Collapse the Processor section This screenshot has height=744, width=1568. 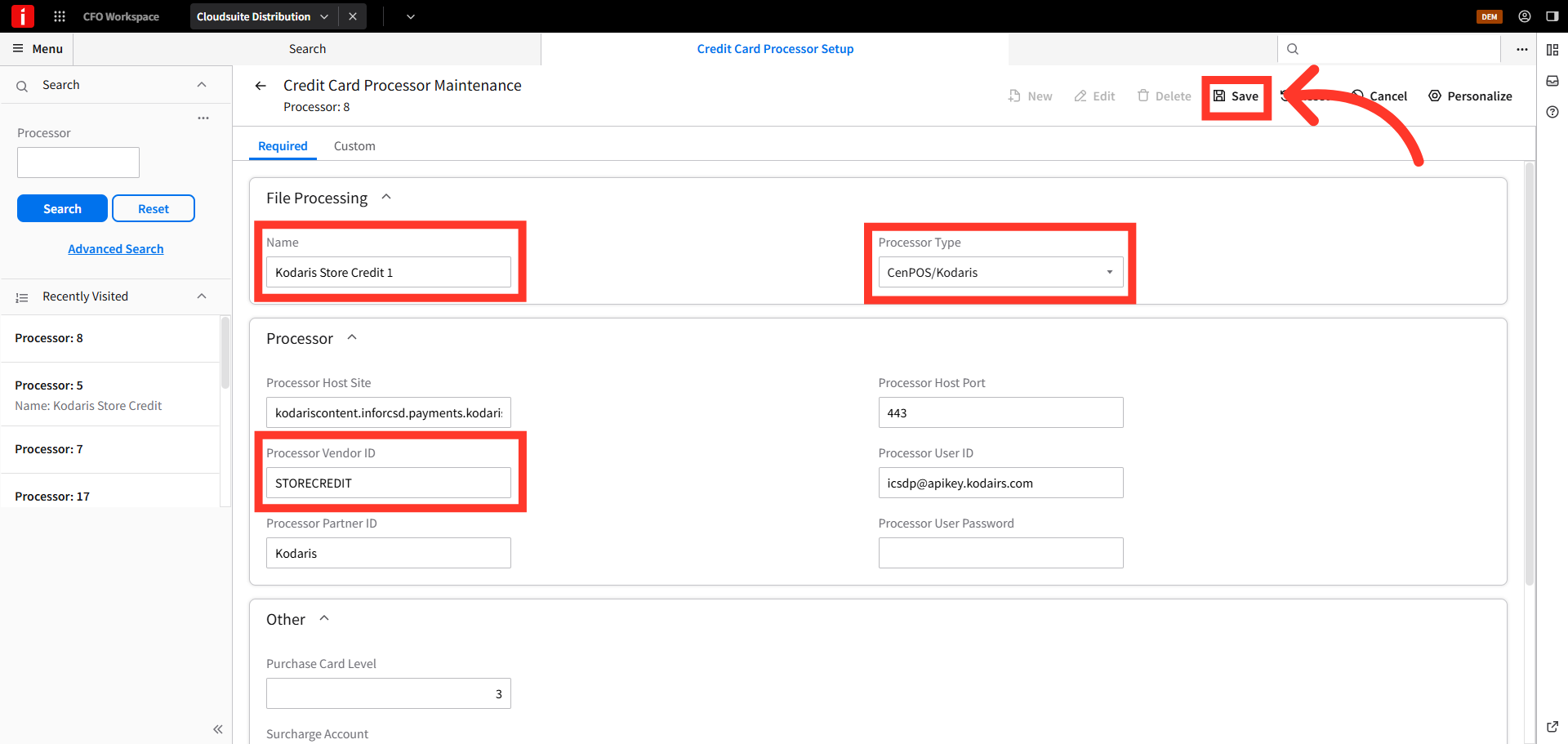click(352, 337)
